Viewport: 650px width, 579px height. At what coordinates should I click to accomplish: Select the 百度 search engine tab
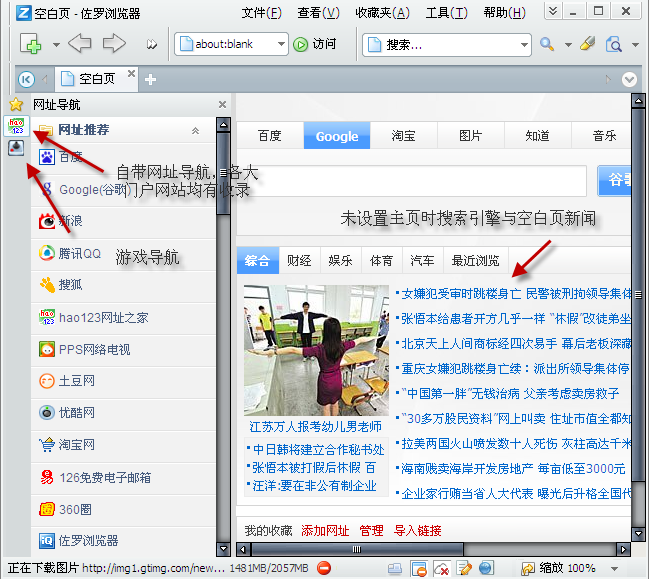tap(270, 136)
